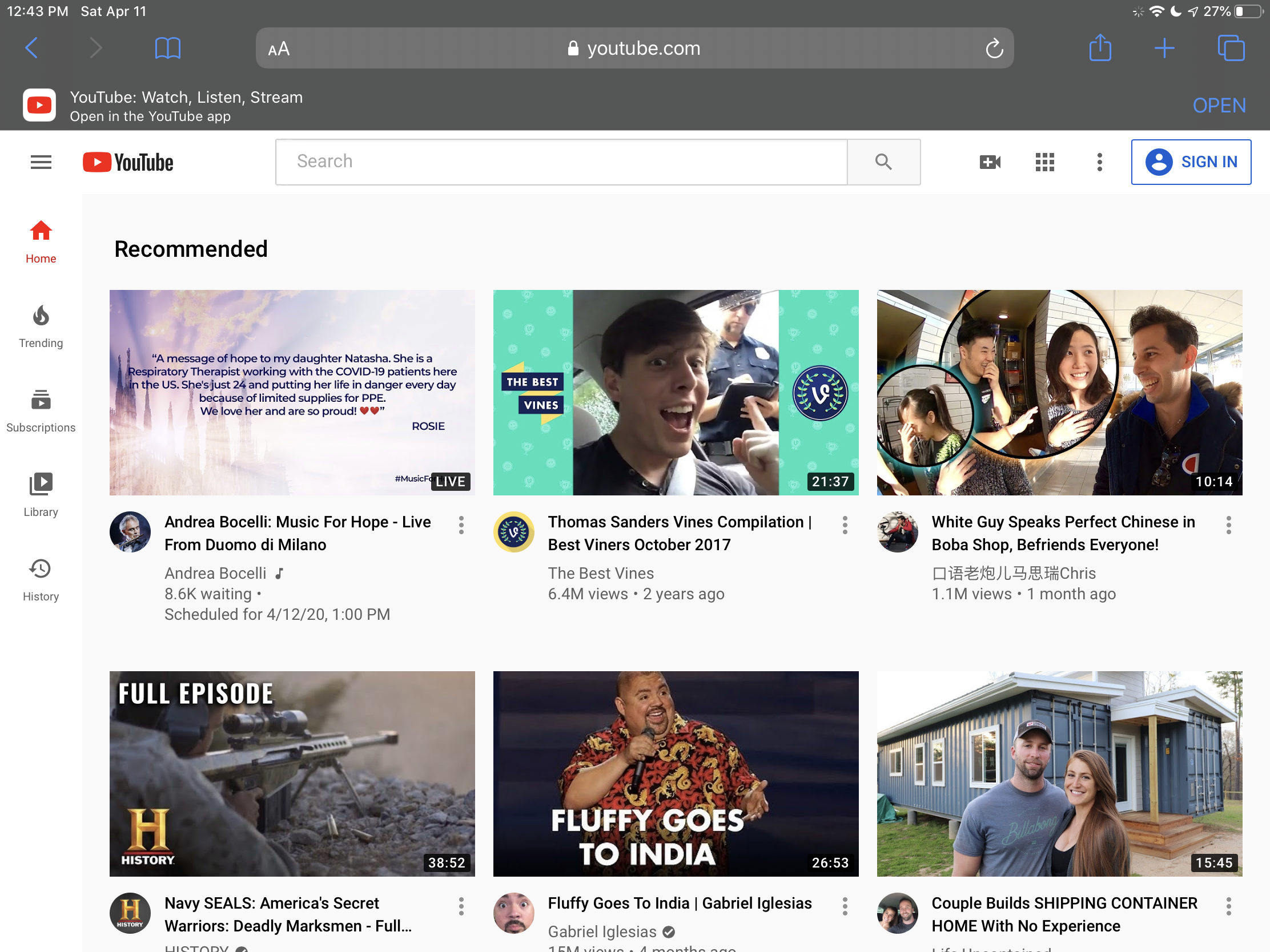Image resolution: width=1270 pixels, height=952 pixels.
Task: Open Library in the sidebar
Action: pyautogui.click(x=41, y=495)
